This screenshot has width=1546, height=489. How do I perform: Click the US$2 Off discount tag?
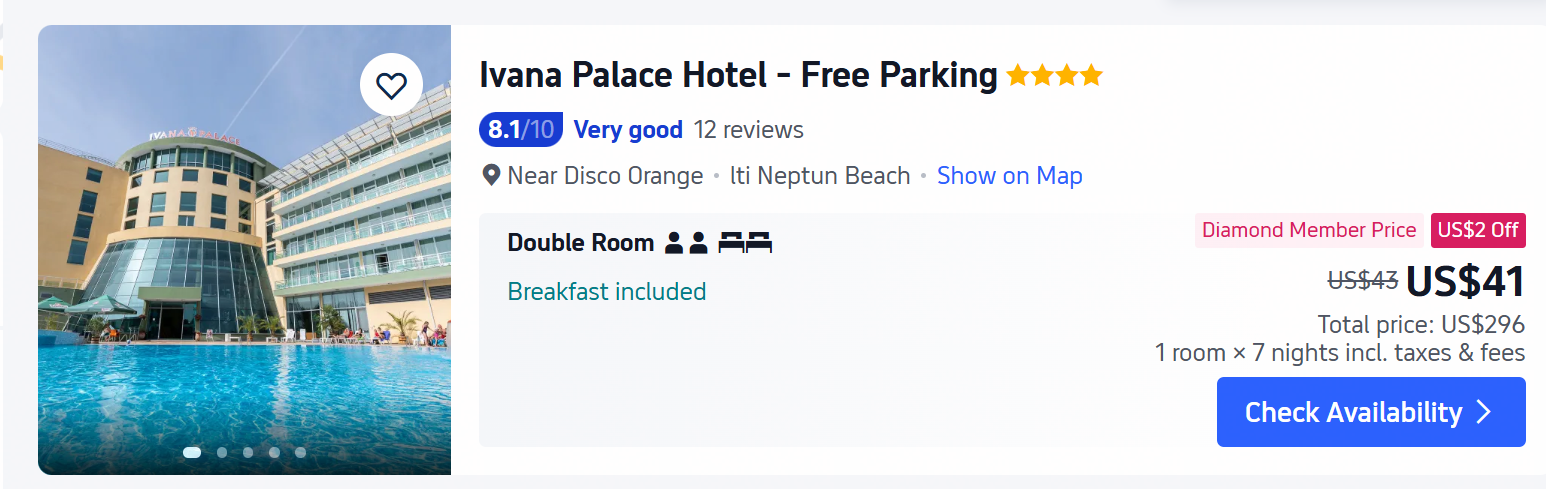click(1477, 230)
